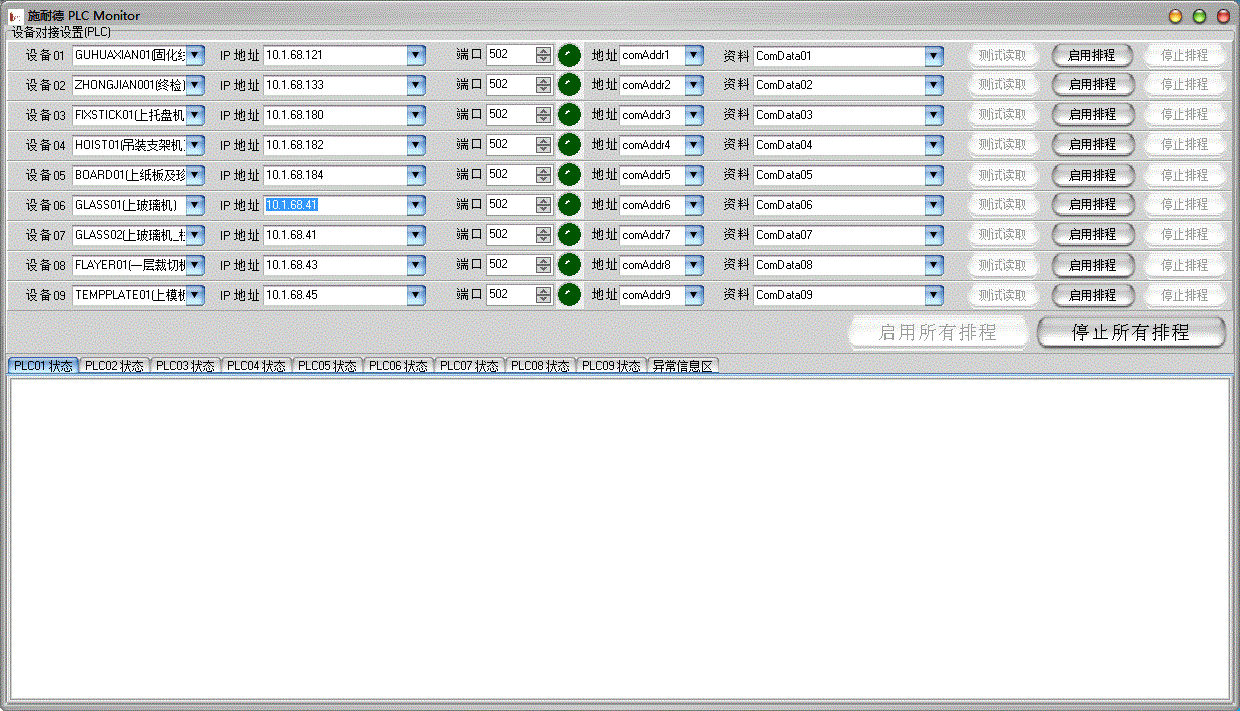1240x711 pixels.
Task: Click the port 502 stepper for device 01
Action: [x=543, y=55]
